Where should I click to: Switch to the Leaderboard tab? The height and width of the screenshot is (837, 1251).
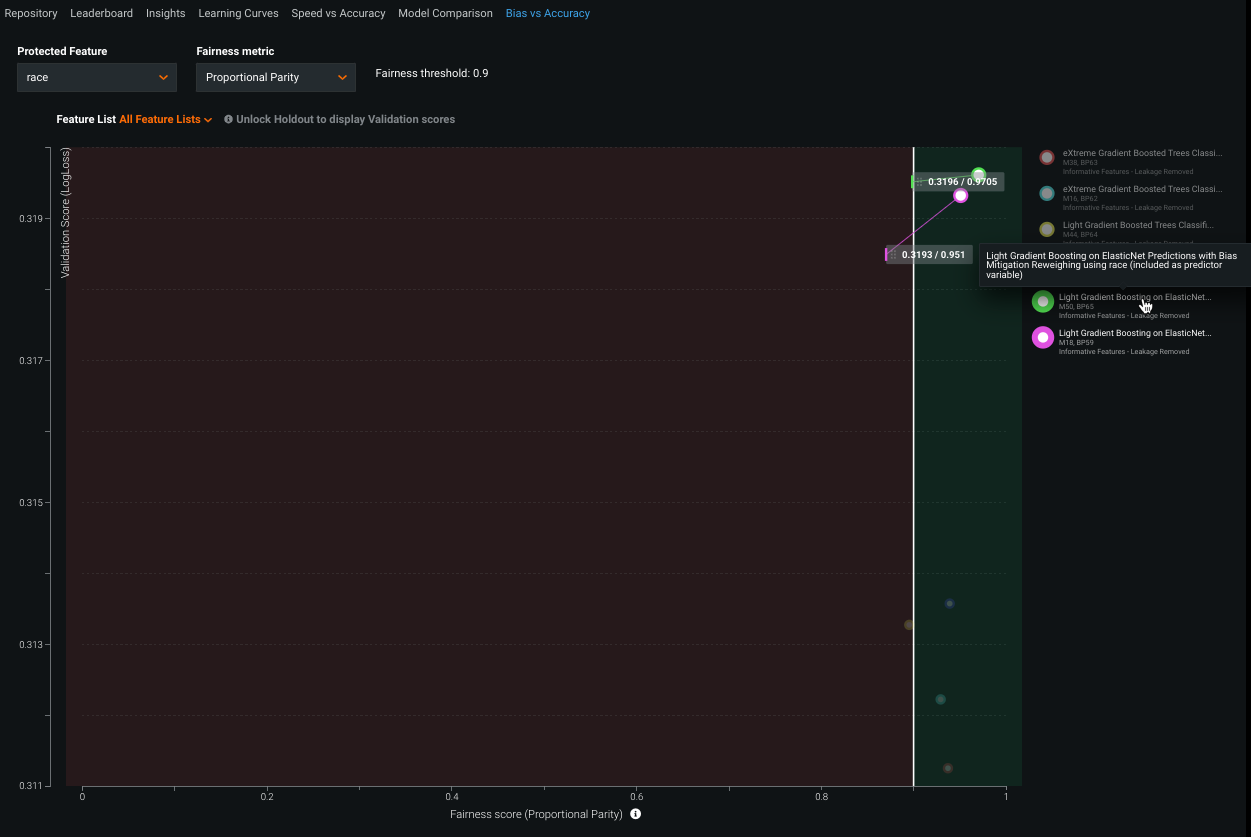(x=101, y=13)
